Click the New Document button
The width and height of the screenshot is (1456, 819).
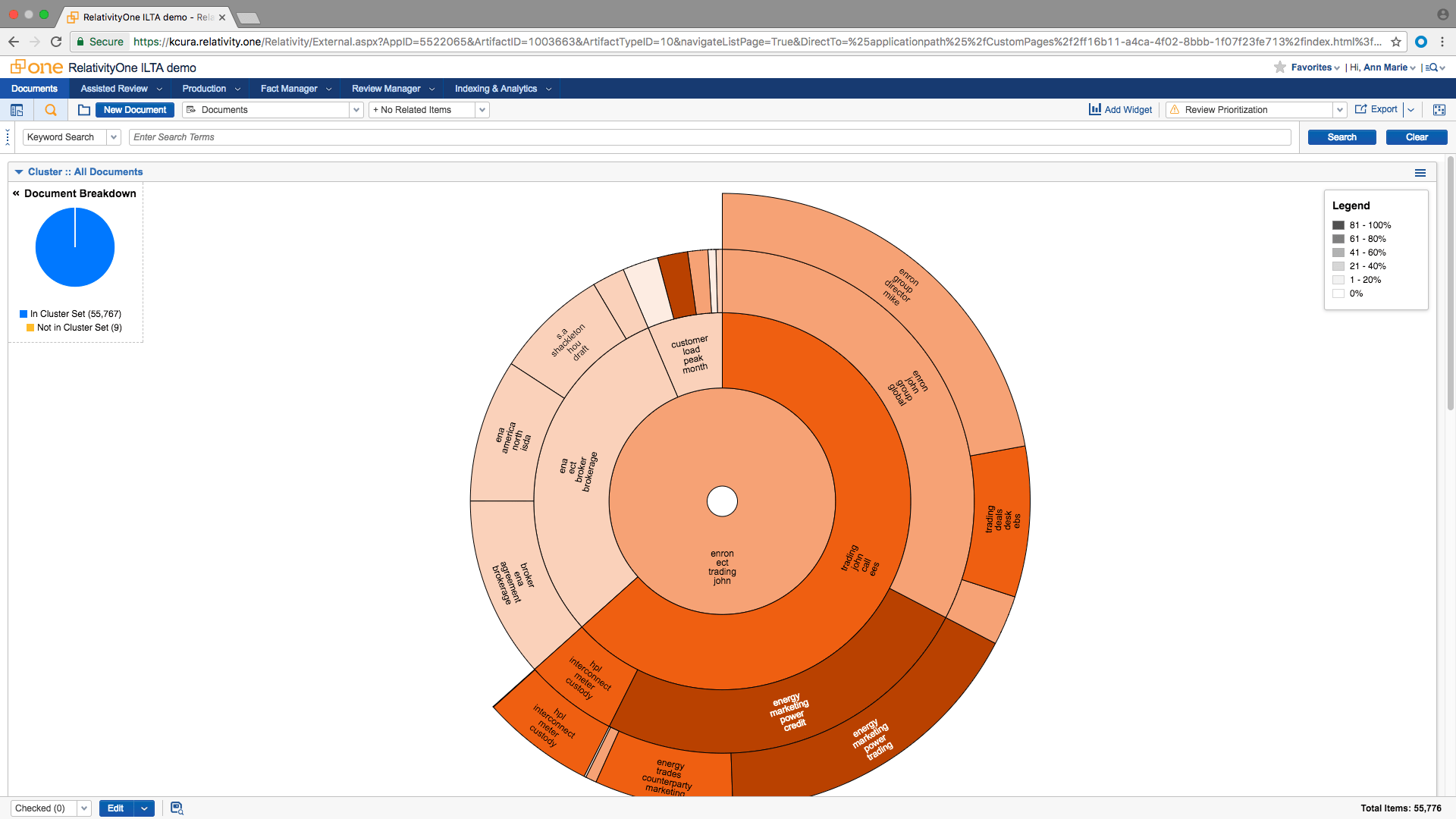135,110
